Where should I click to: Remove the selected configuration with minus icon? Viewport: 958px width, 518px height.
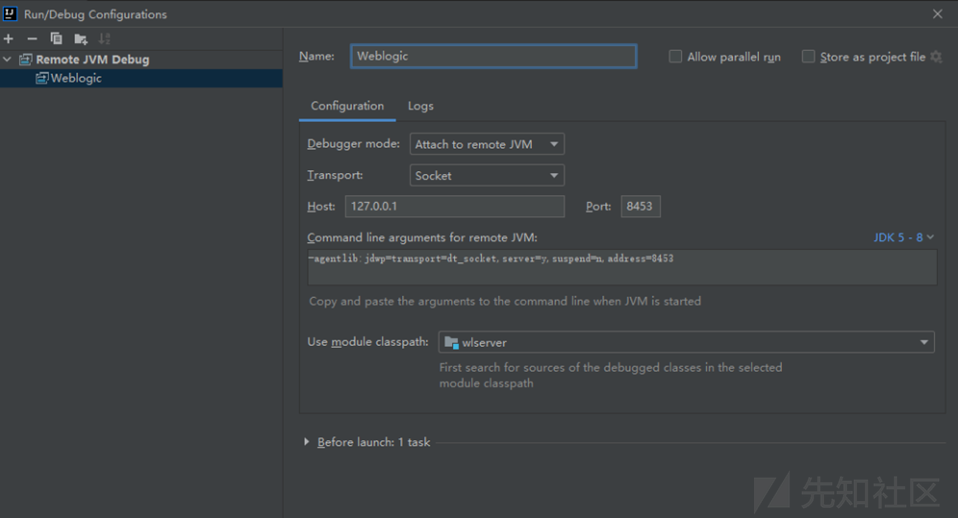point(32,39)
